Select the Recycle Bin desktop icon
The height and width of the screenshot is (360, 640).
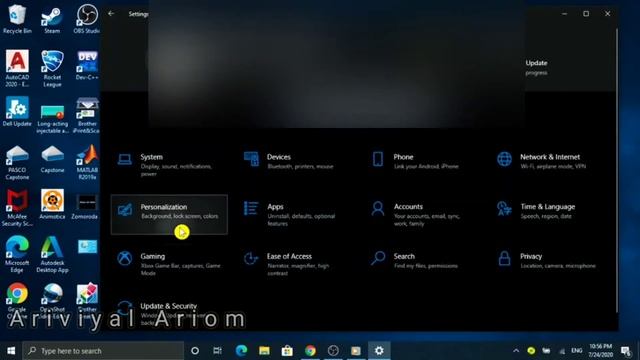[17, 19]
